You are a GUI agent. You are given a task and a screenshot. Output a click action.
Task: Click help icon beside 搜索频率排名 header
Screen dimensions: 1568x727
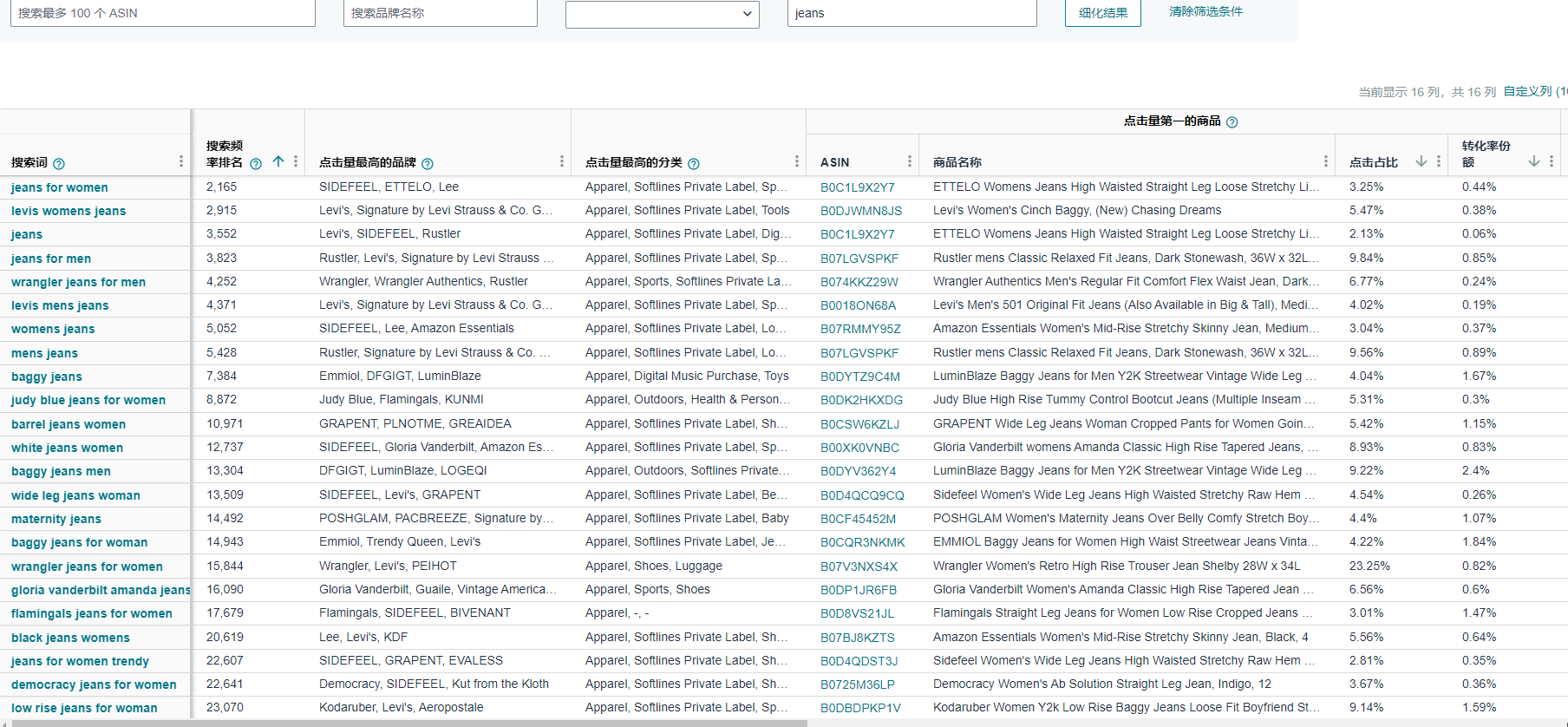point(256,163)
